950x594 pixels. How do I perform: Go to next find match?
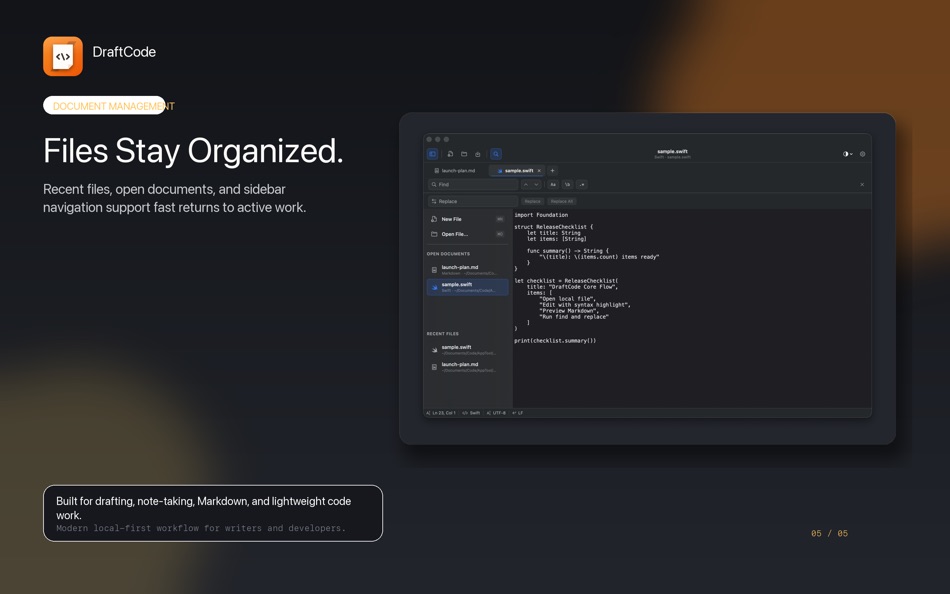pos(536,184)
